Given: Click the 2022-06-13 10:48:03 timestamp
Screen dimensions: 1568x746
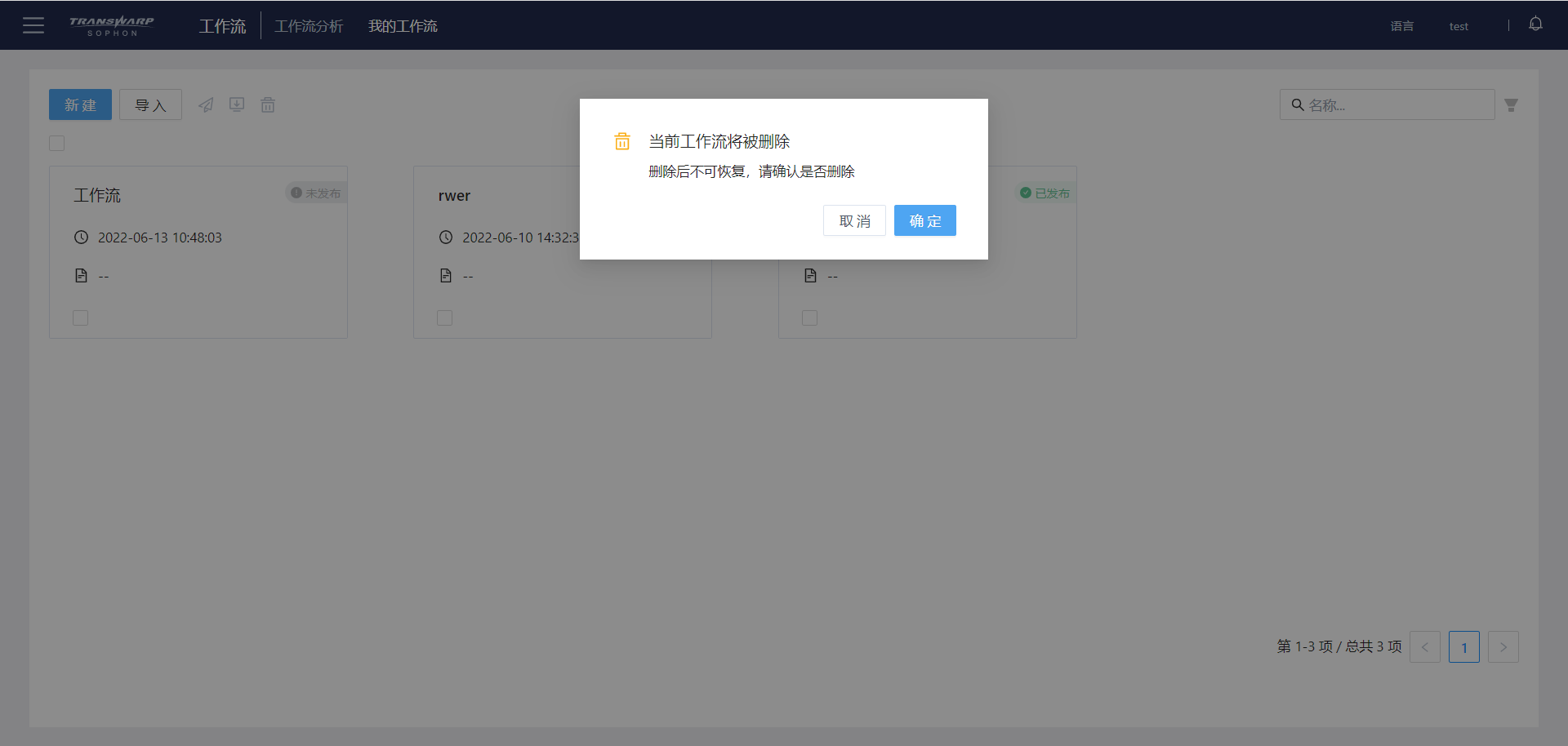Looking at the screenshot, I should point(160,238).
